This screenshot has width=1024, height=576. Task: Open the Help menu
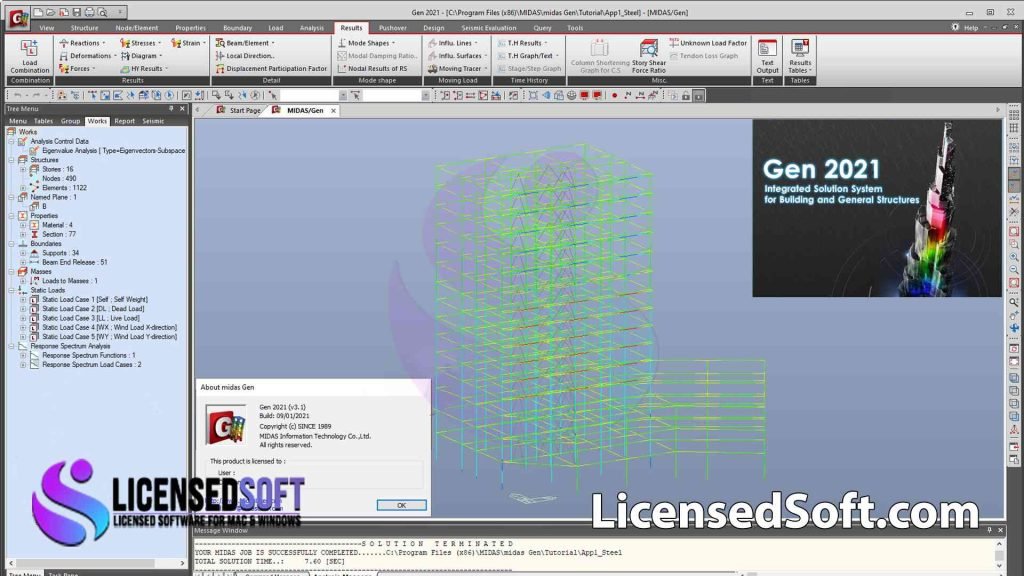[971, 28]
